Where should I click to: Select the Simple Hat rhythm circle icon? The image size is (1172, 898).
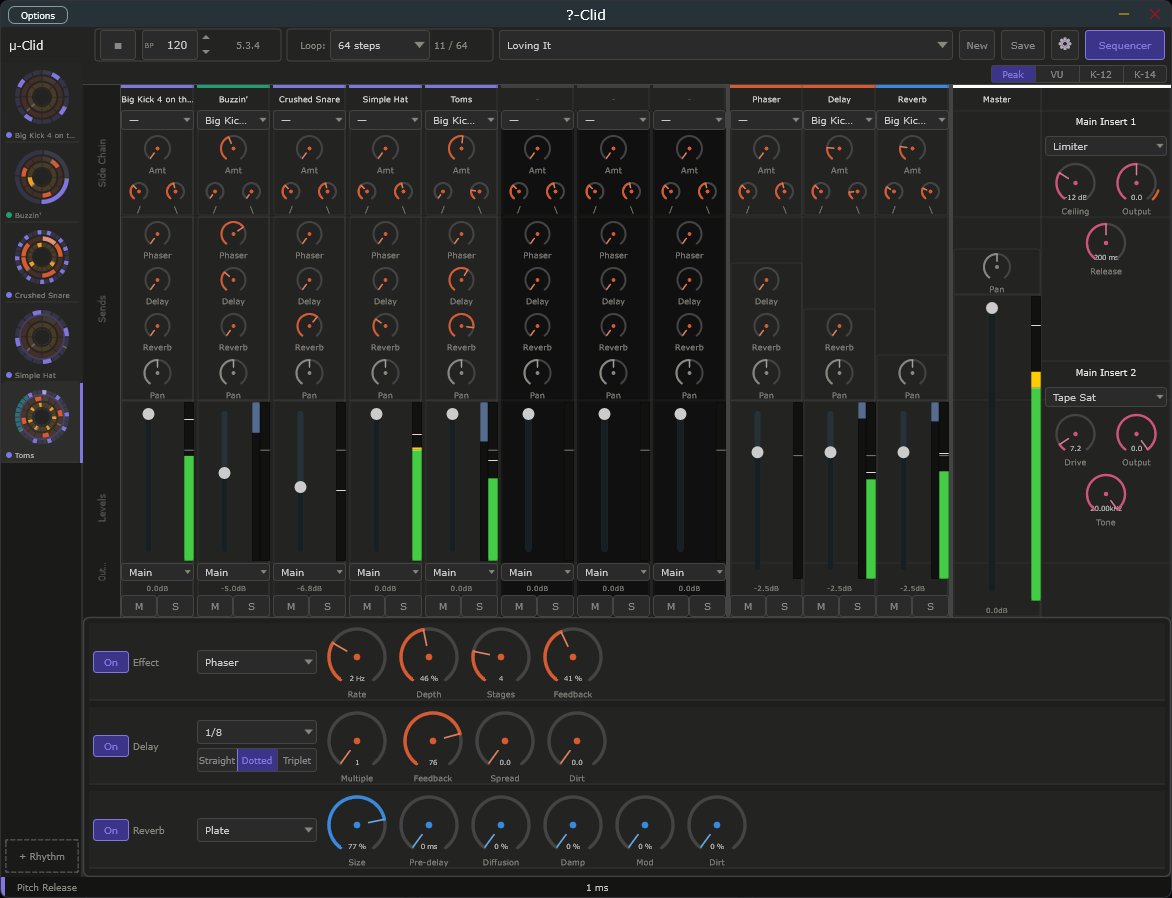click(43, 338)
